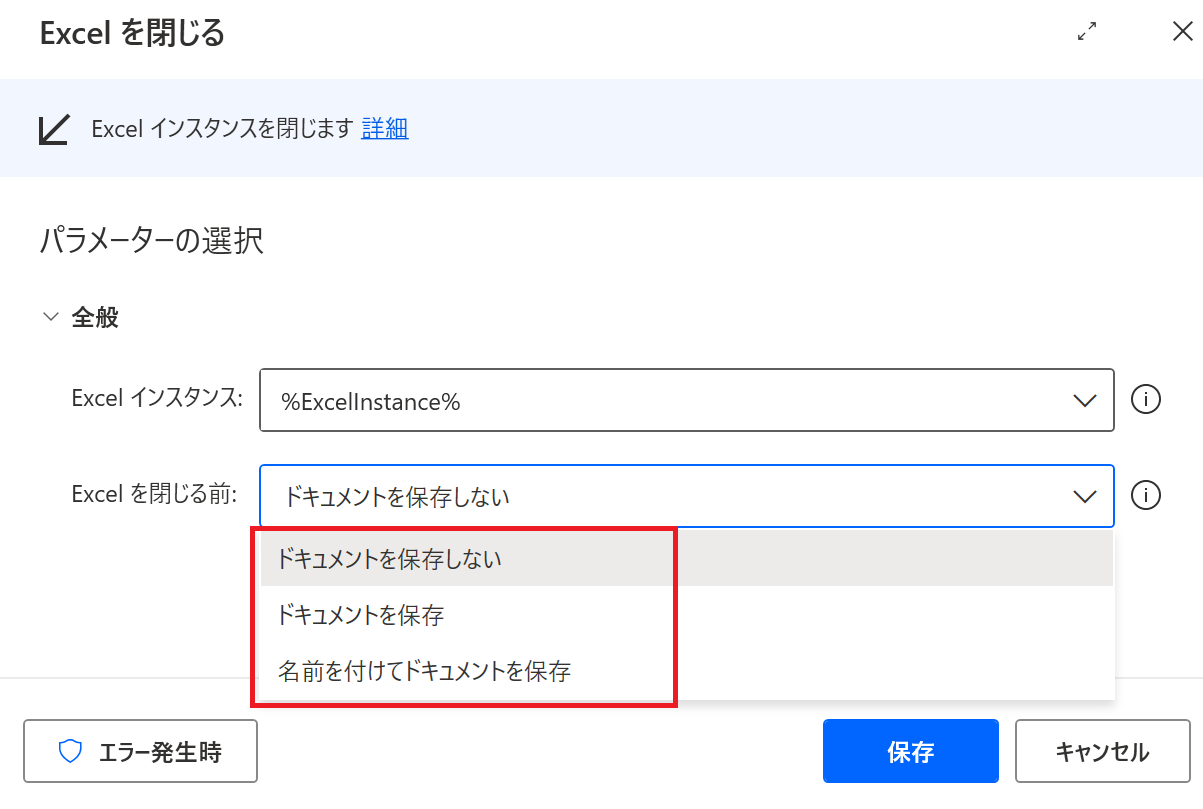
Task: Choose the ドキュメントを保存 option
Action: pyautogui.click(x=362, y=615)
